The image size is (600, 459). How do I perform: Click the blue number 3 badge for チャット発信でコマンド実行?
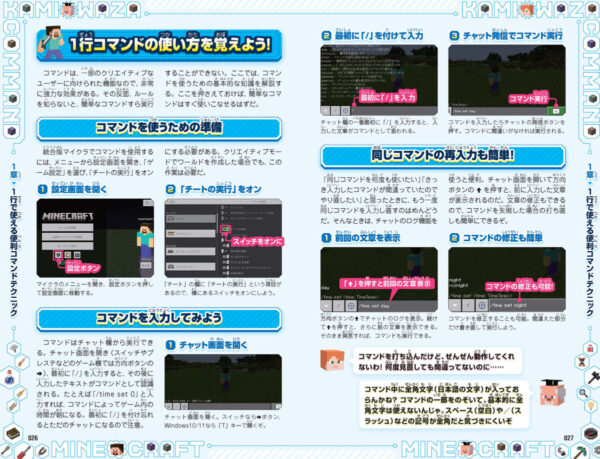point(453,35)
